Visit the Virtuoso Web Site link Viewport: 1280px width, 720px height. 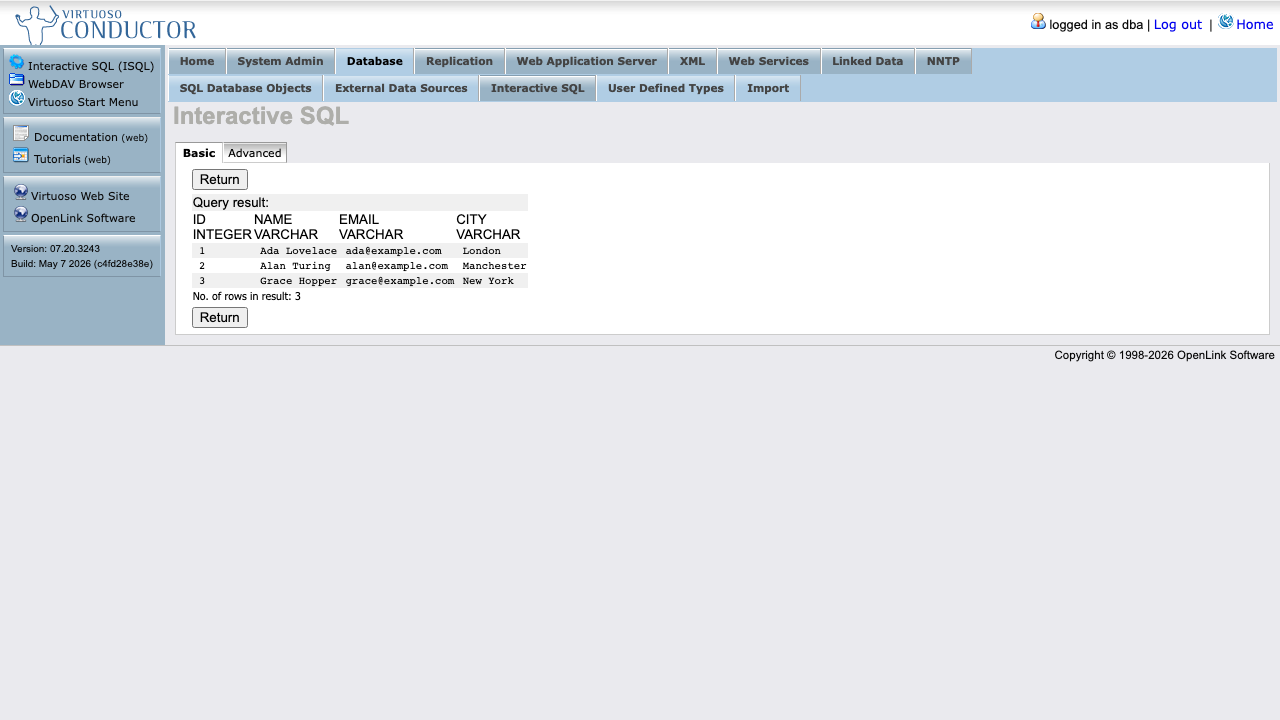click(x=80, y=196)
